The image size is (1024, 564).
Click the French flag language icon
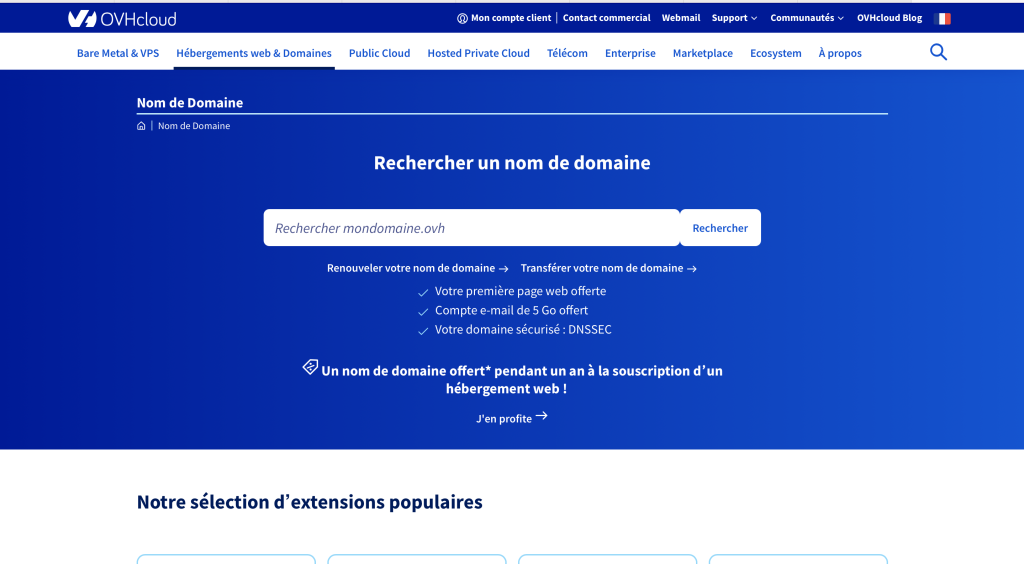point(942,19)
